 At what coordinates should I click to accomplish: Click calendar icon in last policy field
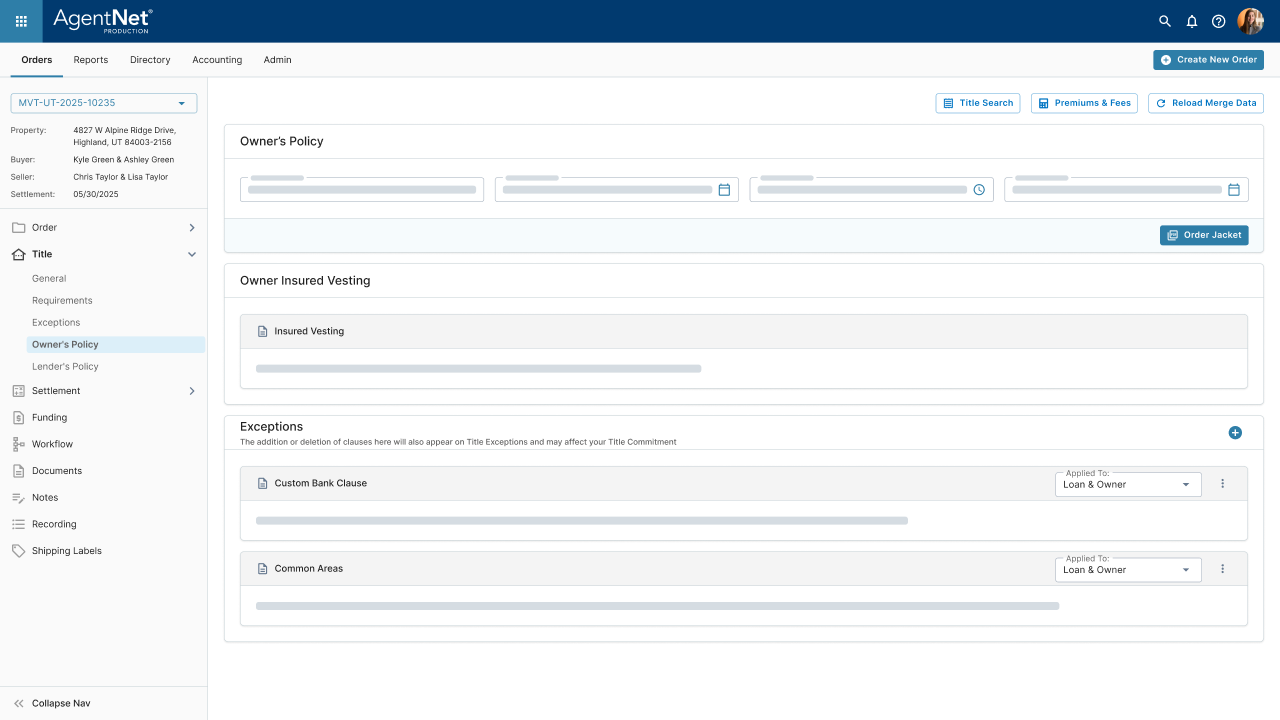coord(1234,190)
